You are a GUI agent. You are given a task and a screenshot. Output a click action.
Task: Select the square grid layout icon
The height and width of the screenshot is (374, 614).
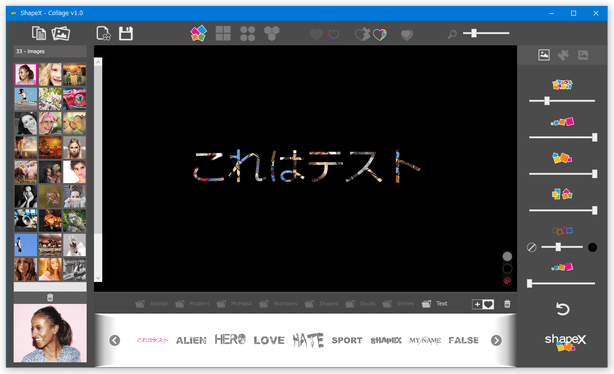[223, 34]
